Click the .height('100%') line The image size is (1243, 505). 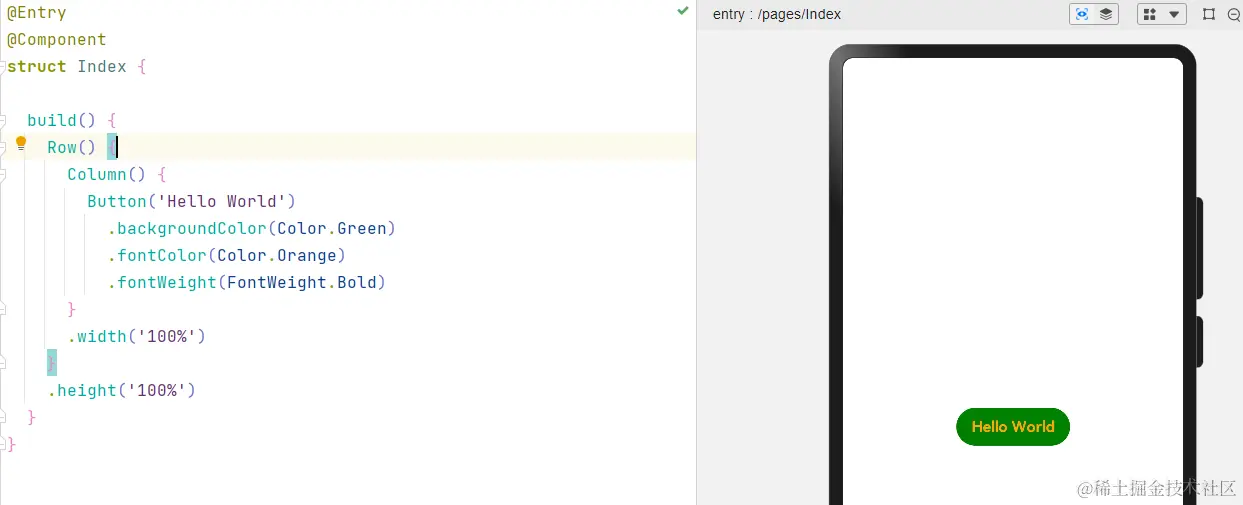[122, 390]
